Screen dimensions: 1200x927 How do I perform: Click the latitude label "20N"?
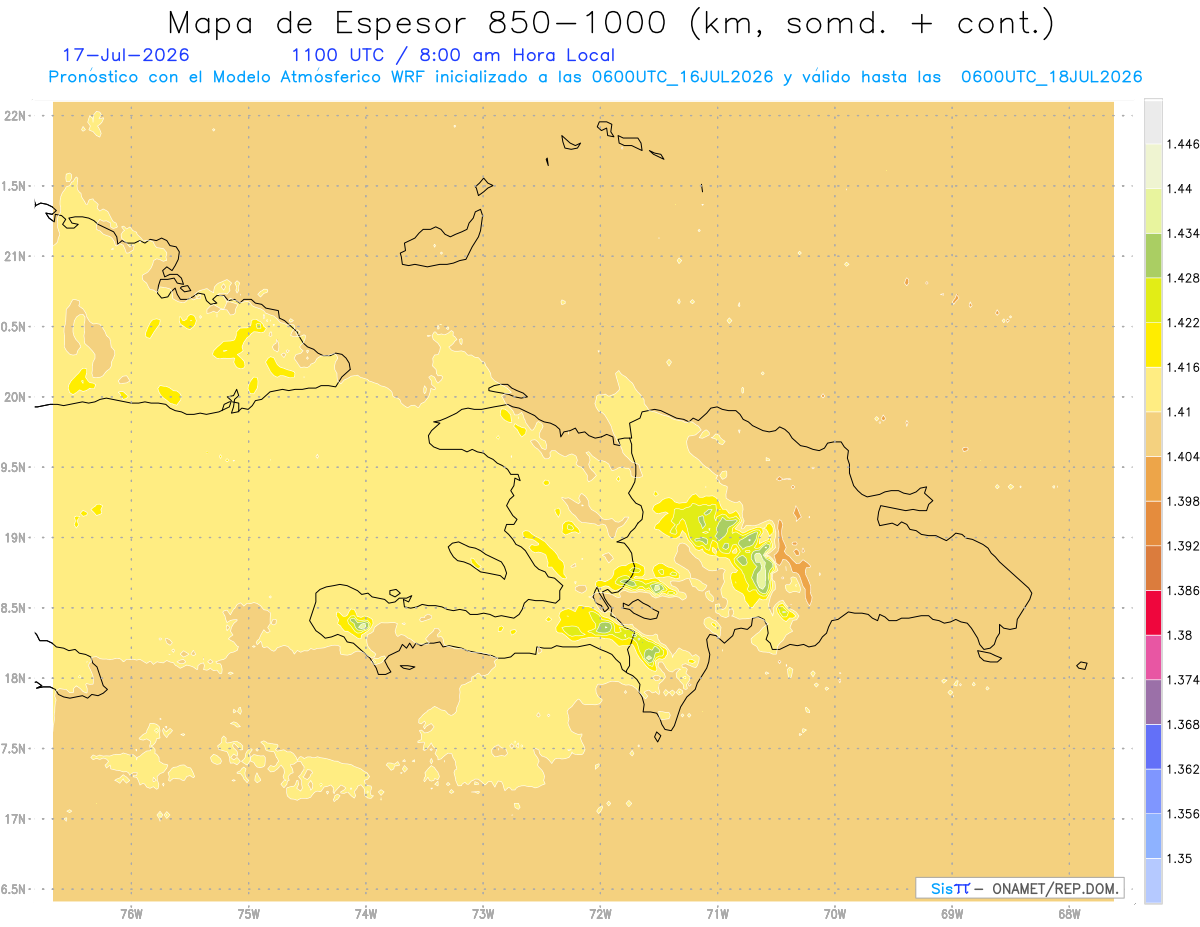pyautogui.click(x=17, y=397)
